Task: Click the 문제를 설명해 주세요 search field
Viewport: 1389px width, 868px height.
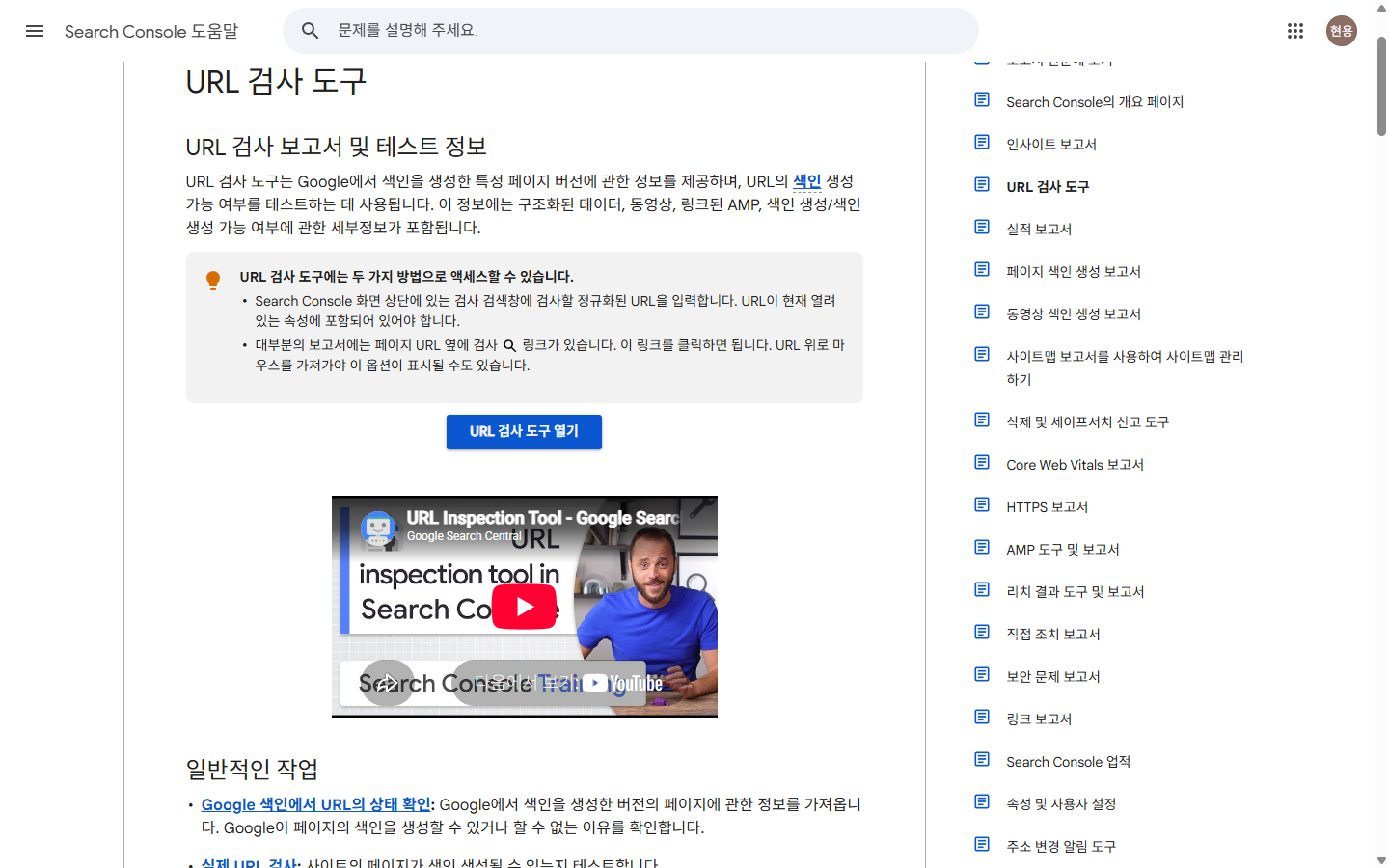Action: [631, 31]
